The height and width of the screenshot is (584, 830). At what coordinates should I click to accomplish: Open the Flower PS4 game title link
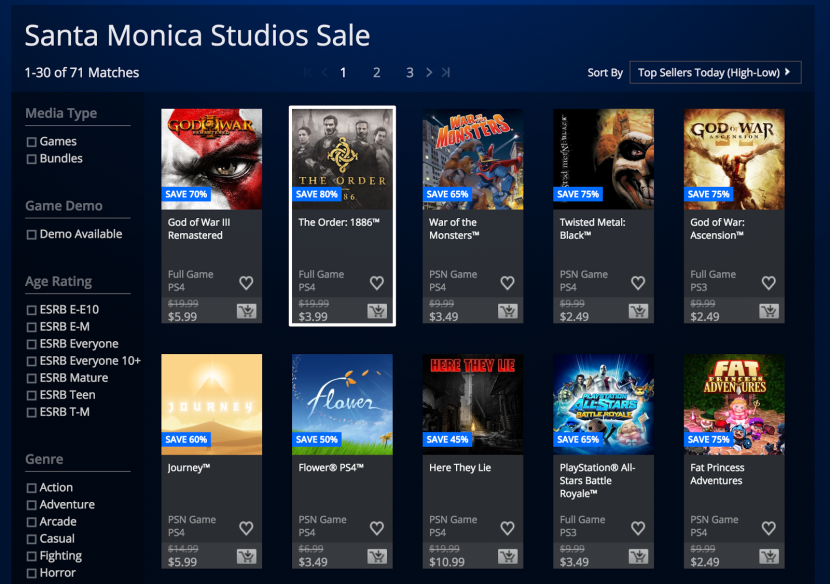coord(330,468)
